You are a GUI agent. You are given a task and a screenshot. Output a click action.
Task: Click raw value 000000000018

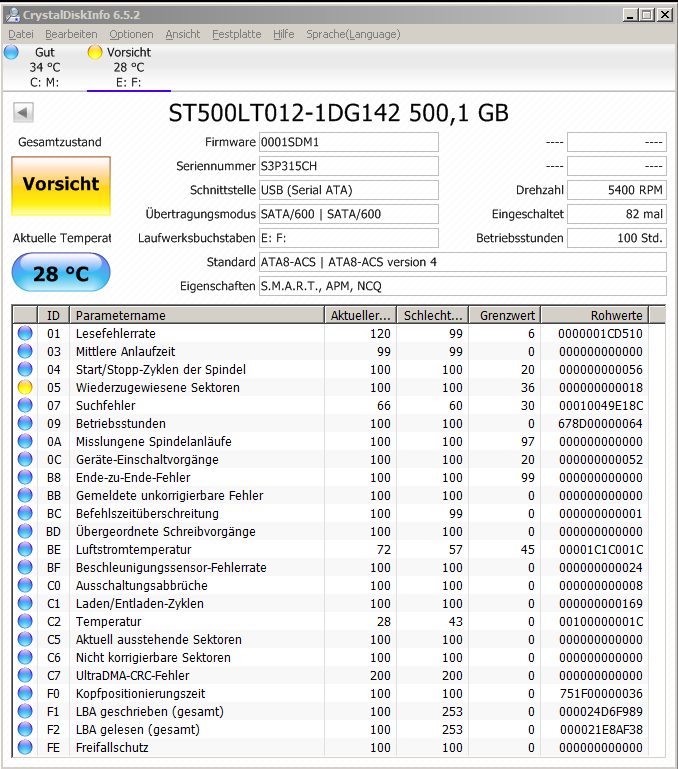click(600, 387)
